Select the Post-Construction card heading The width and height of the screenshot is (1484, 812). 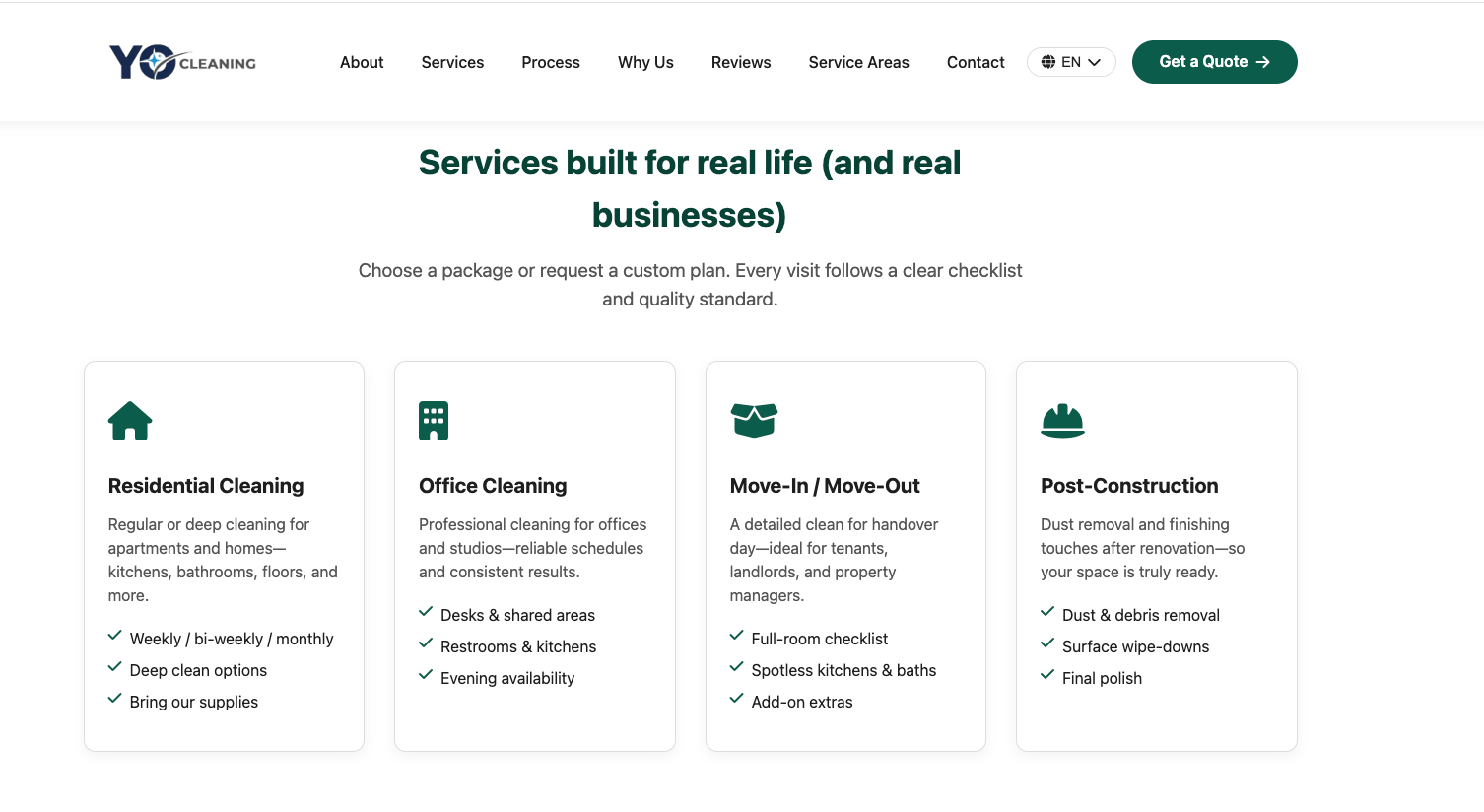point(1129,486)
